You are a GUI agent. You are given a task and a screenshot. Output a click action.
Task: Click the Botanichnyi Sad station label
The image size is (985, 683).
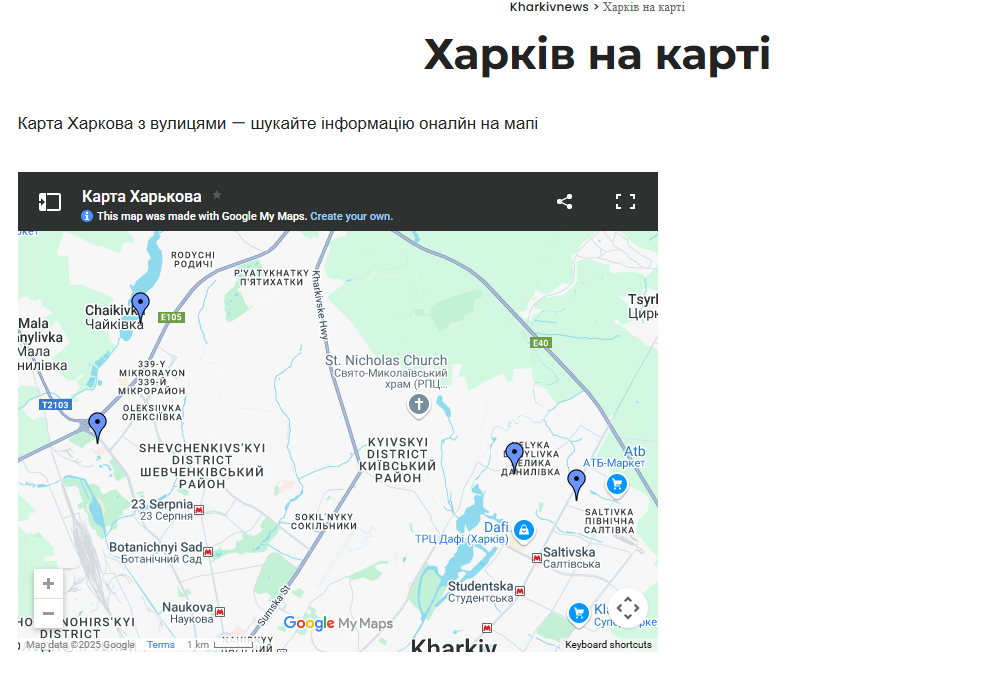point(156,553)
